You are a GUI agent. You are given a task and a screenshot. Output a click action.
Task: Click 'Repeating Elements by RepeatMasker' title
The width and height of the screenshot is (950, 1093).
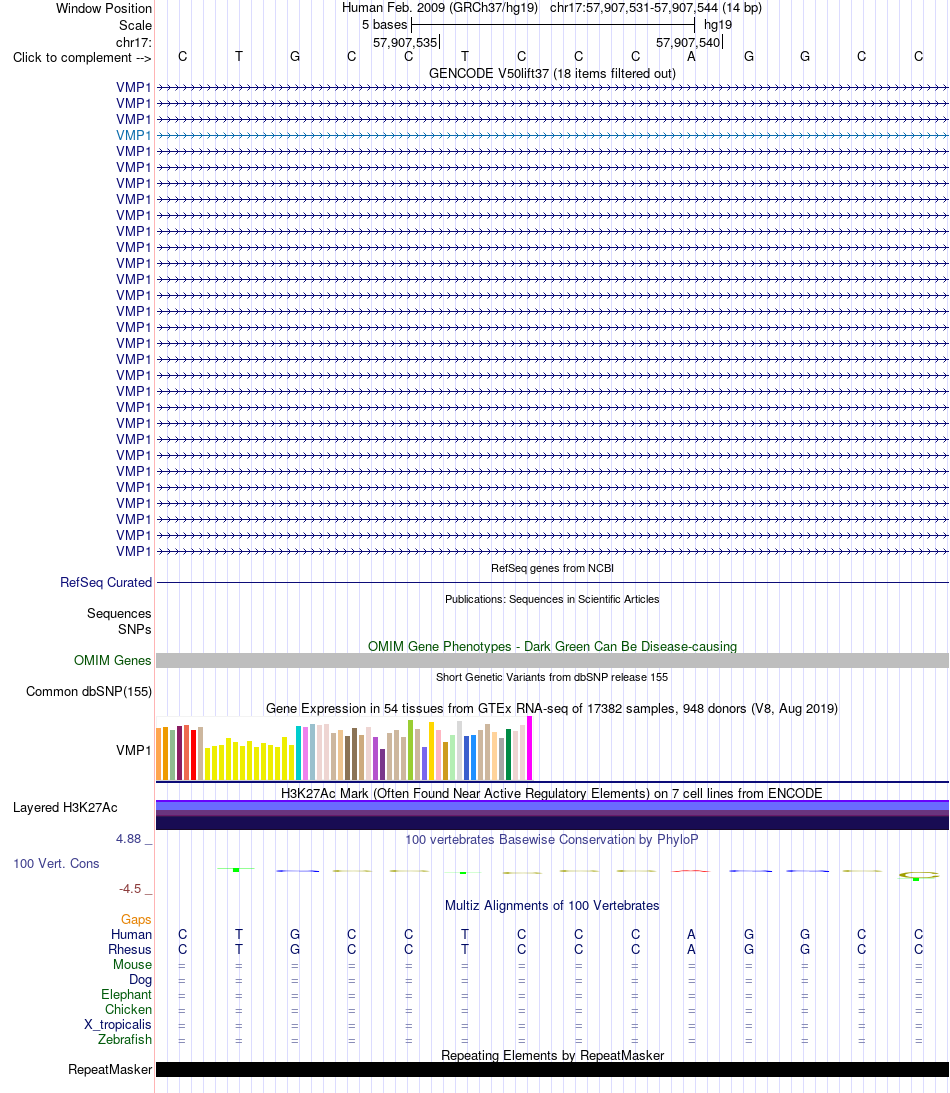pos(552,1055)
